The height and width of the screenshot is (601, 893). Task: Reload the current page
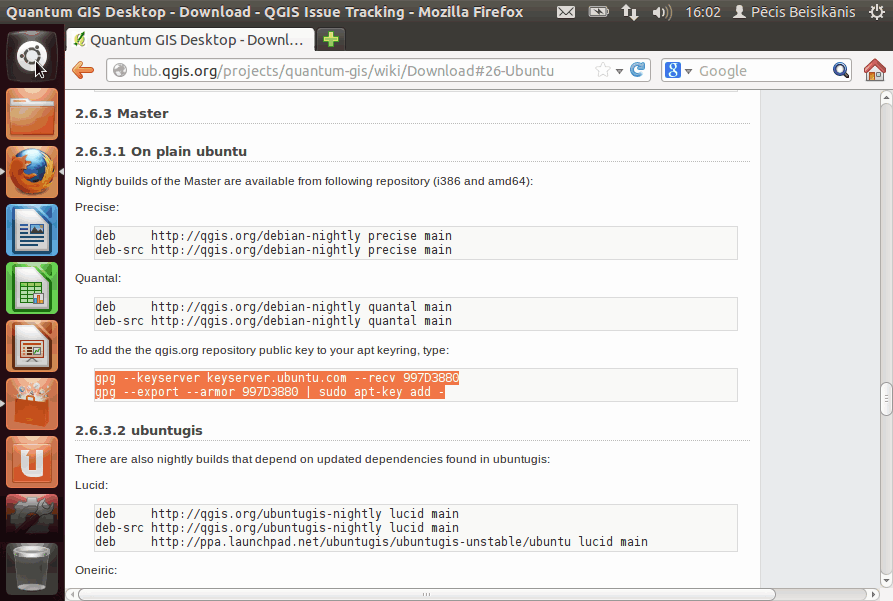[x=637, y=69]
